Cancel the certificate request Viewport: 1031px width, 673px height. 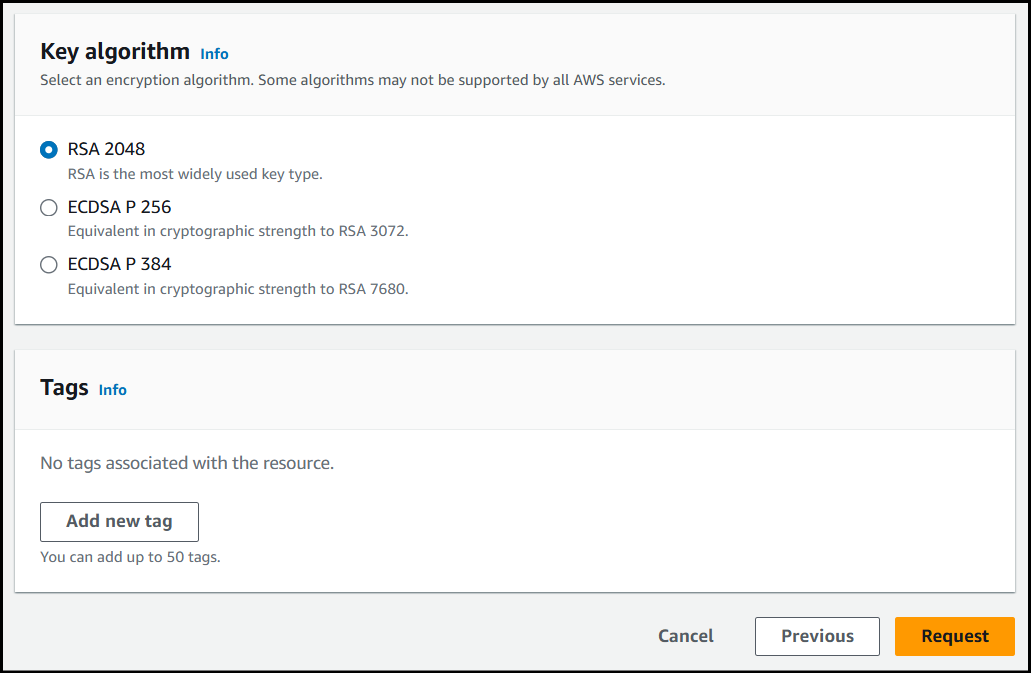(x=685, y=636)
